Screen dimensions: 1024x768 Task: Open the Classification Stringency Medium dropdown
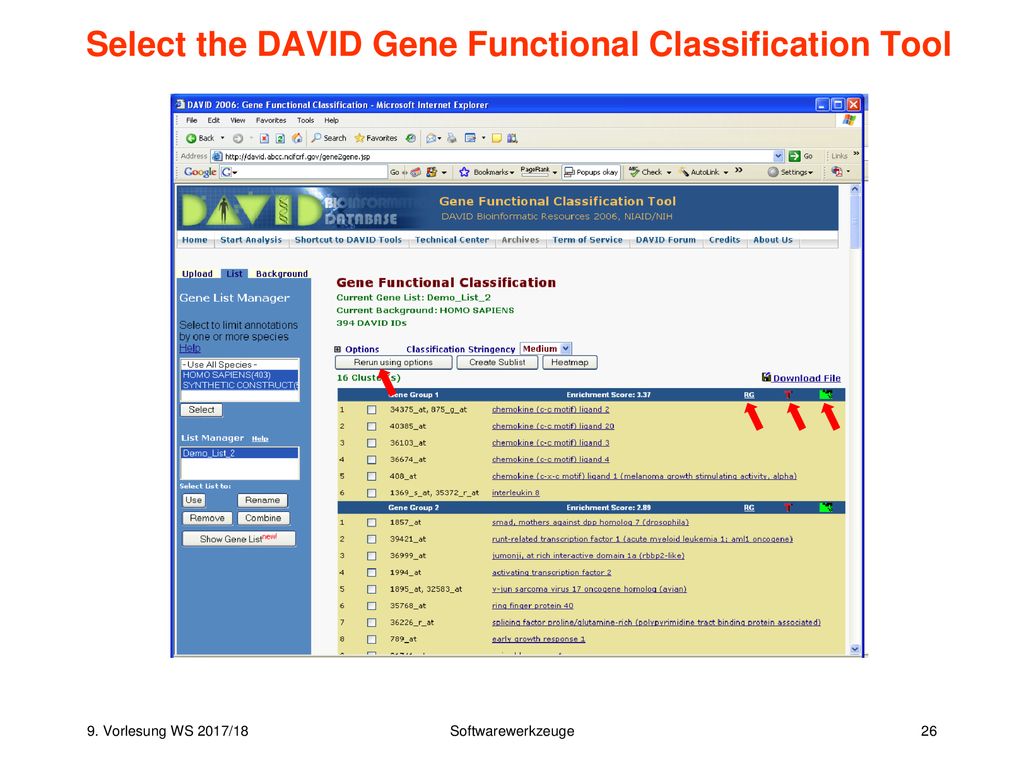[566, 349]
